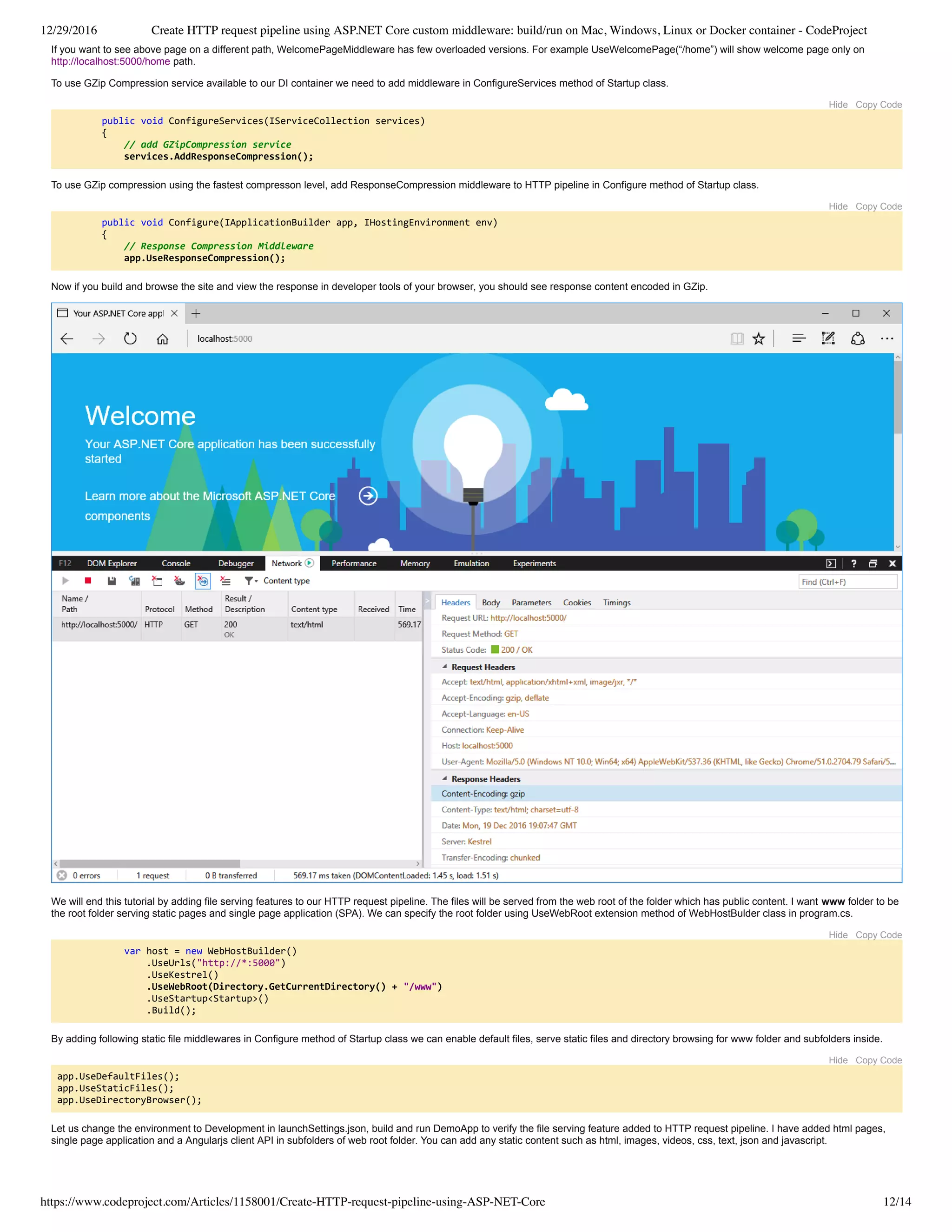952x1232 pixels.
Task: Select the Cookies details tab
Action: (577, 603)
